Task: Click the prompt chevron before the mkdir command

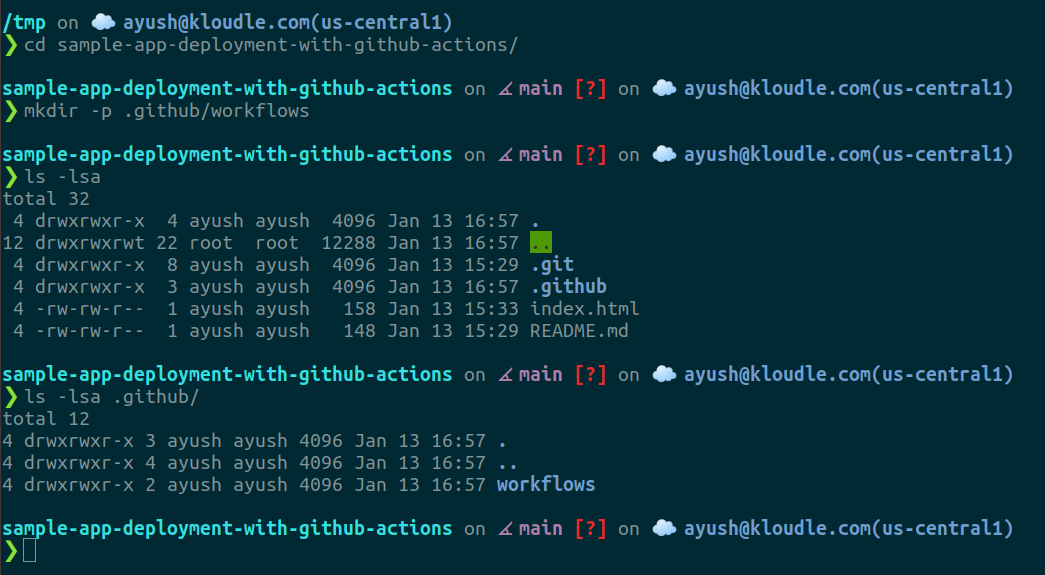Action: (10, 111)
